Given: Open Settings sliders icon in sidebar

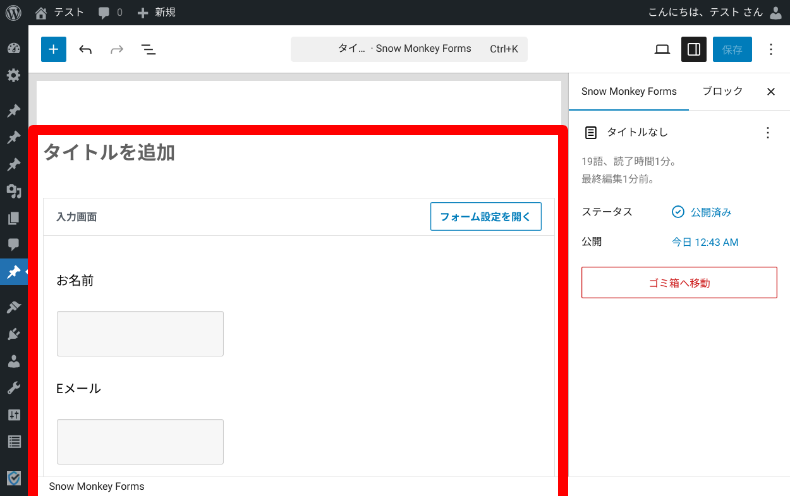Looking at the screenshot, I should (14, 415).
